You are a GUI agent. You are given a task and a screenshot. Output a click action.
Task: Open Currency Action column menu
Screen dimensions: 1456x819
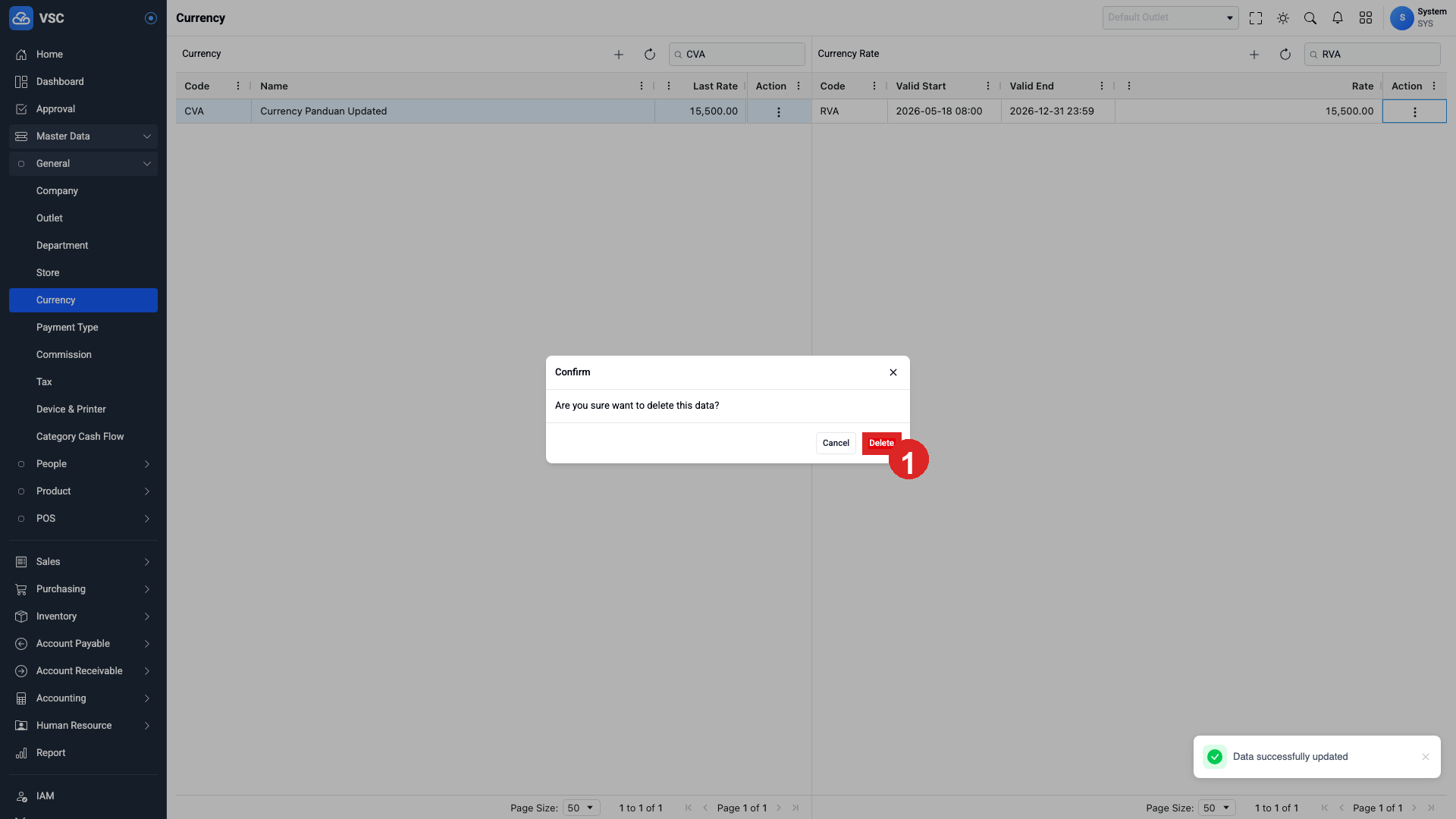click(799, 86)
